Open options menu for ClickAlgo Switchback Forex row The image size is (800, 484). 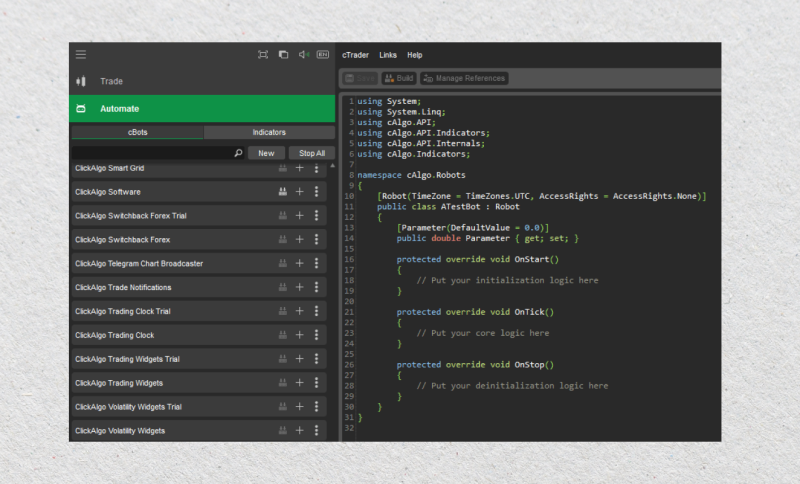click(x=316, y=240)
